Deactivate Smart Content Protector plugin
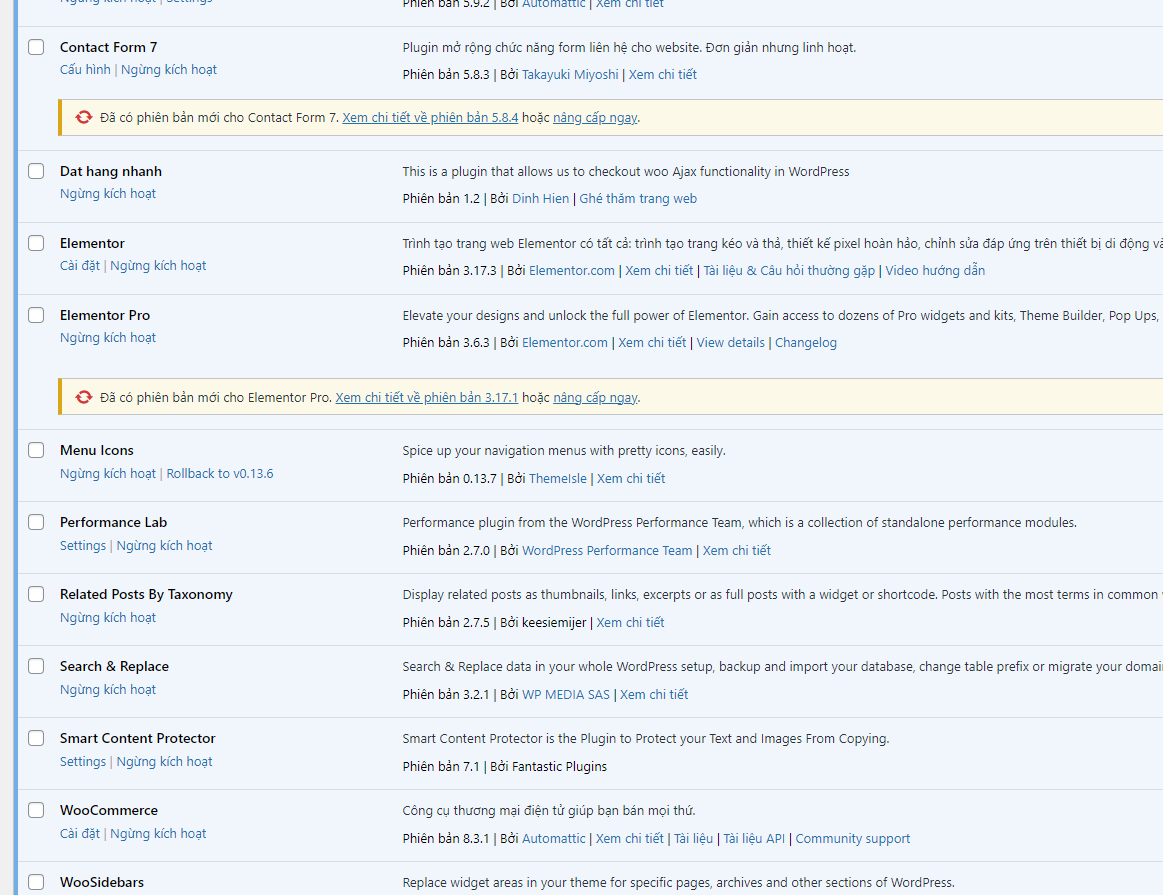This screenshot has height=895, width=1163. click(165, 761)
